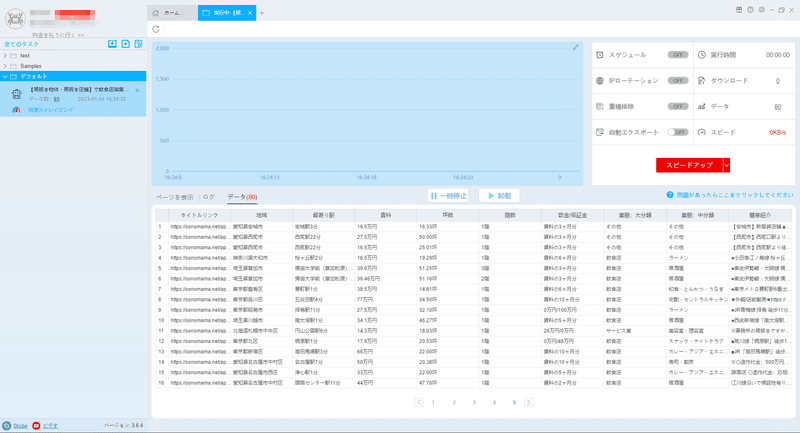Switch to ページを表示 tab
The image size is (800, 433).
pos(174,197)
